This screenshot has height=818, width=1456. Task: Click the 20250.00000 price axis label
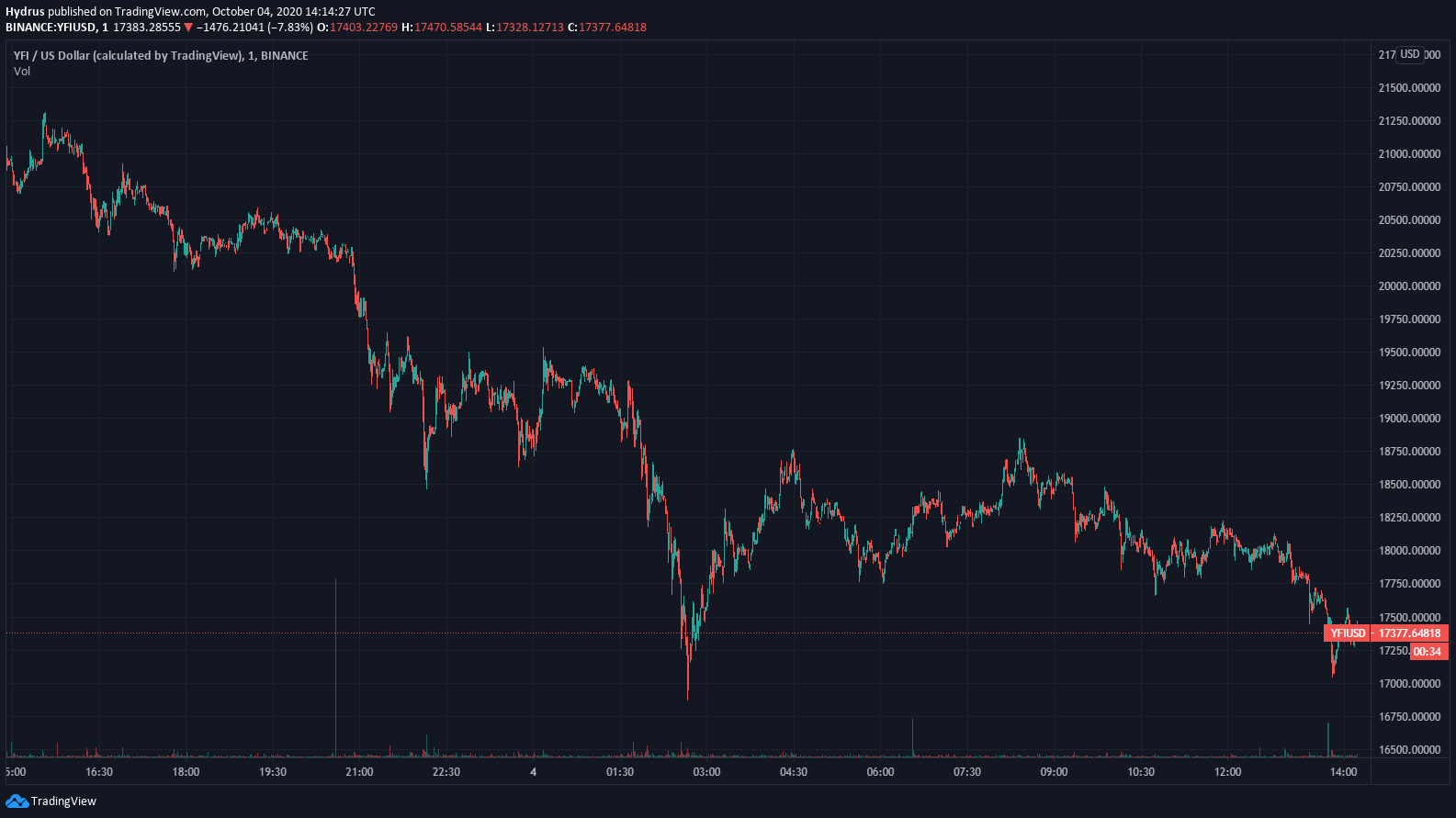click(1409, 253)
